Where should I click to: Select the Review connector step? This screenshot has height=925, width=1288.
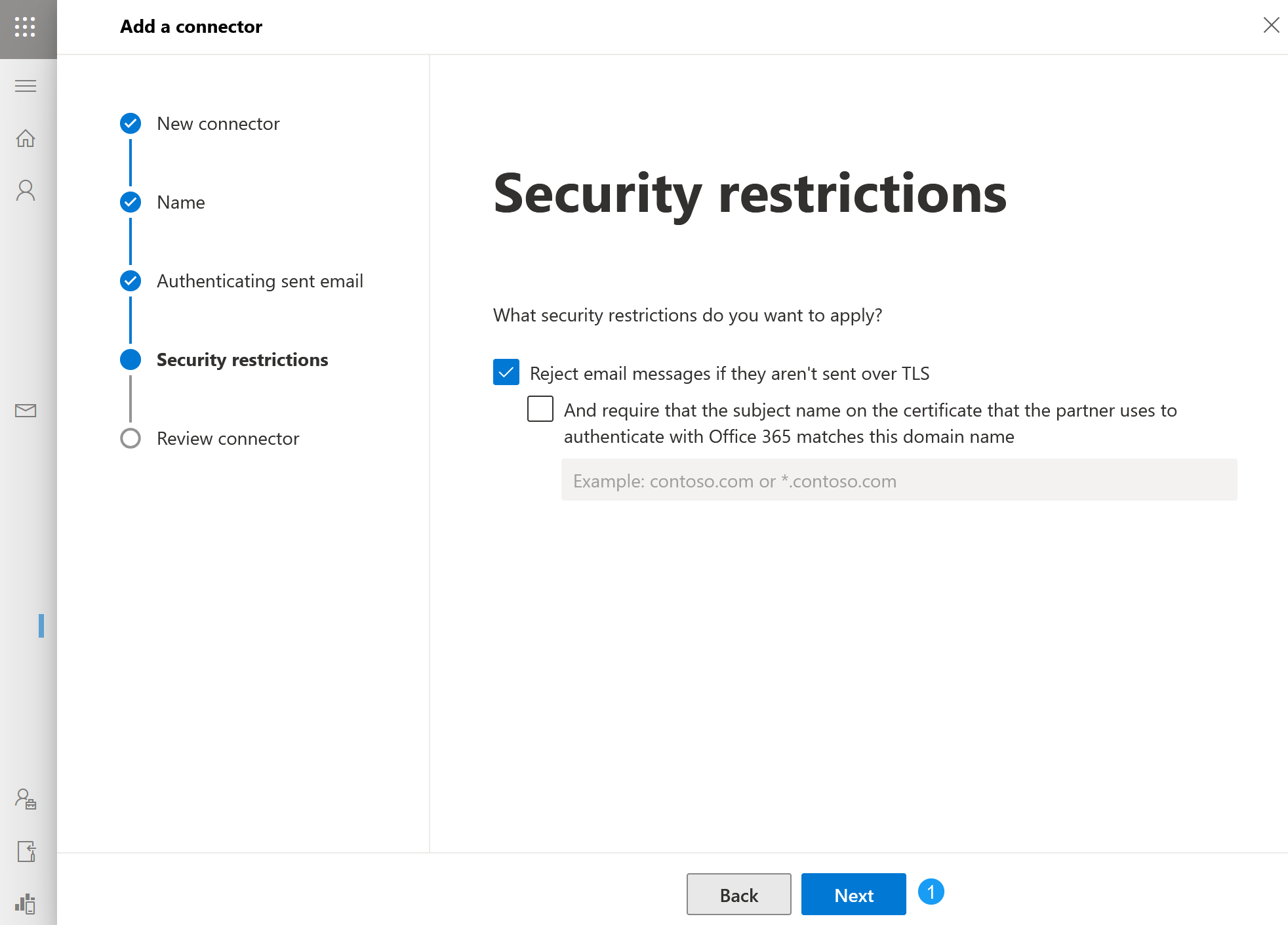[x=228, y=439]
